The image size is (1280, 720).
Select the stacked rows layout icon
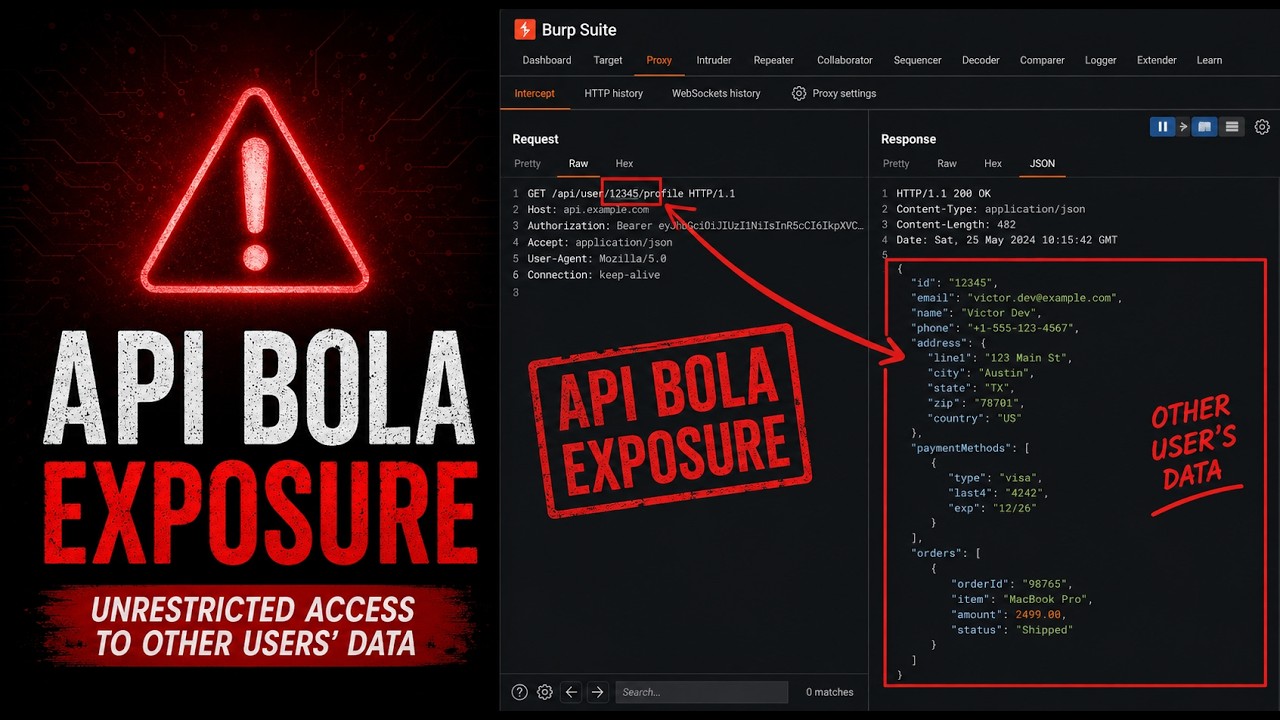point(1232,127)
